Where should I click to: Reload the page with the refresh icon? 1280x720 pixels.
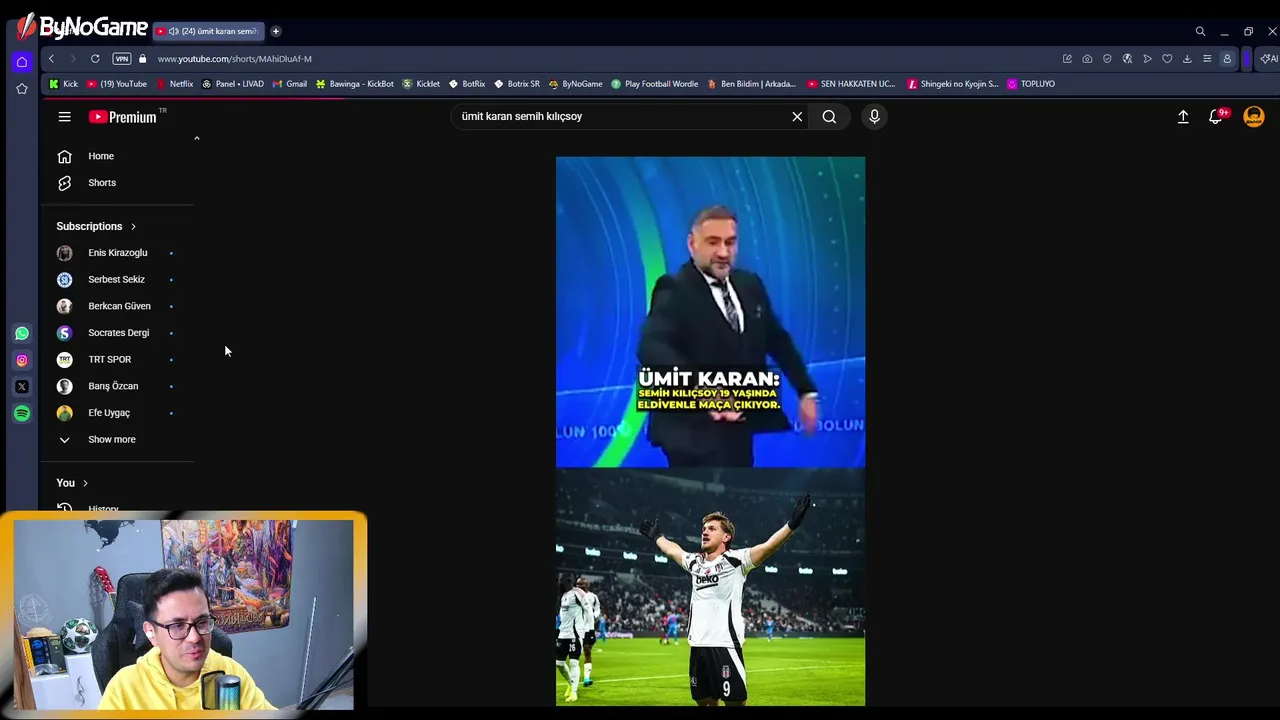click(95, 59)
